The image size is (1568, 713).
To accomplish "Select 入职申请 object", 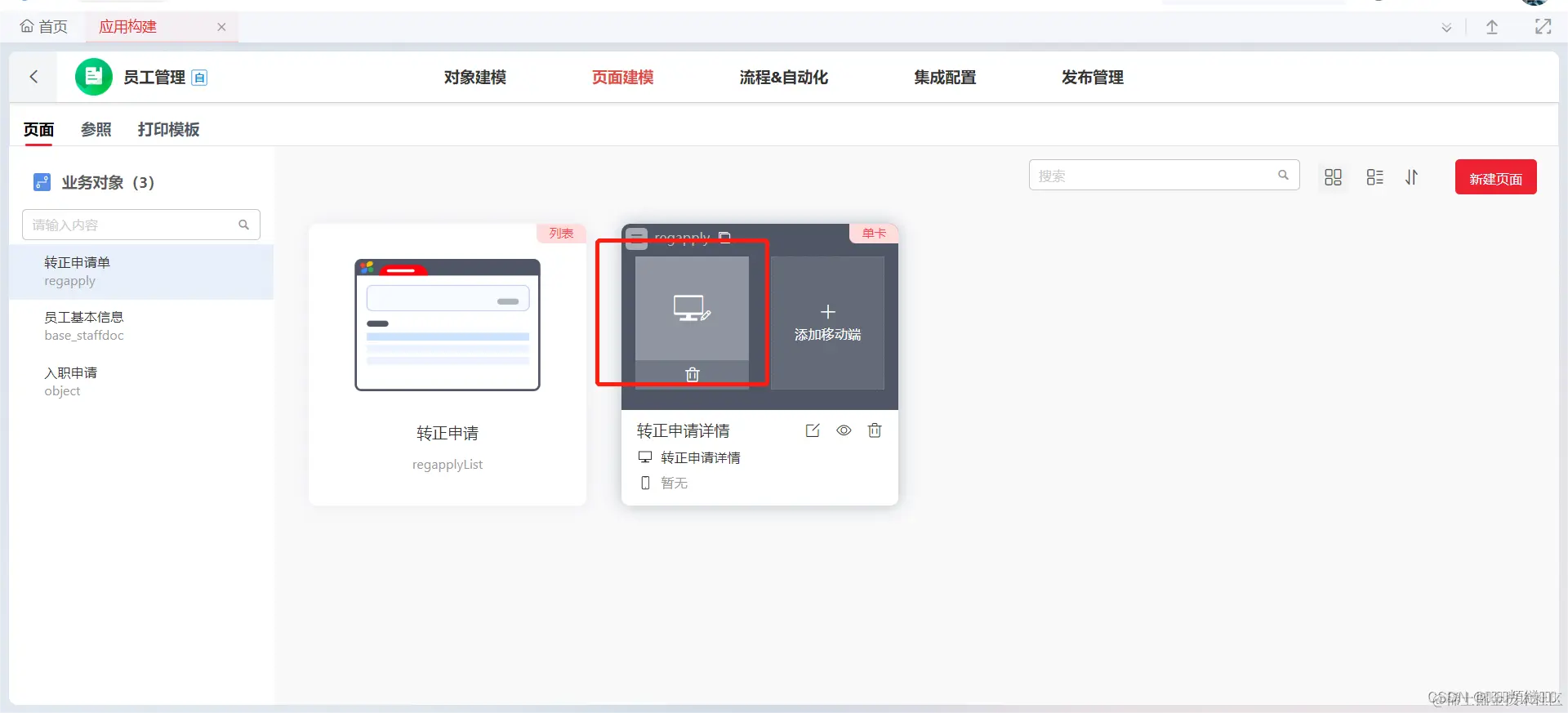I will (141, 381).
